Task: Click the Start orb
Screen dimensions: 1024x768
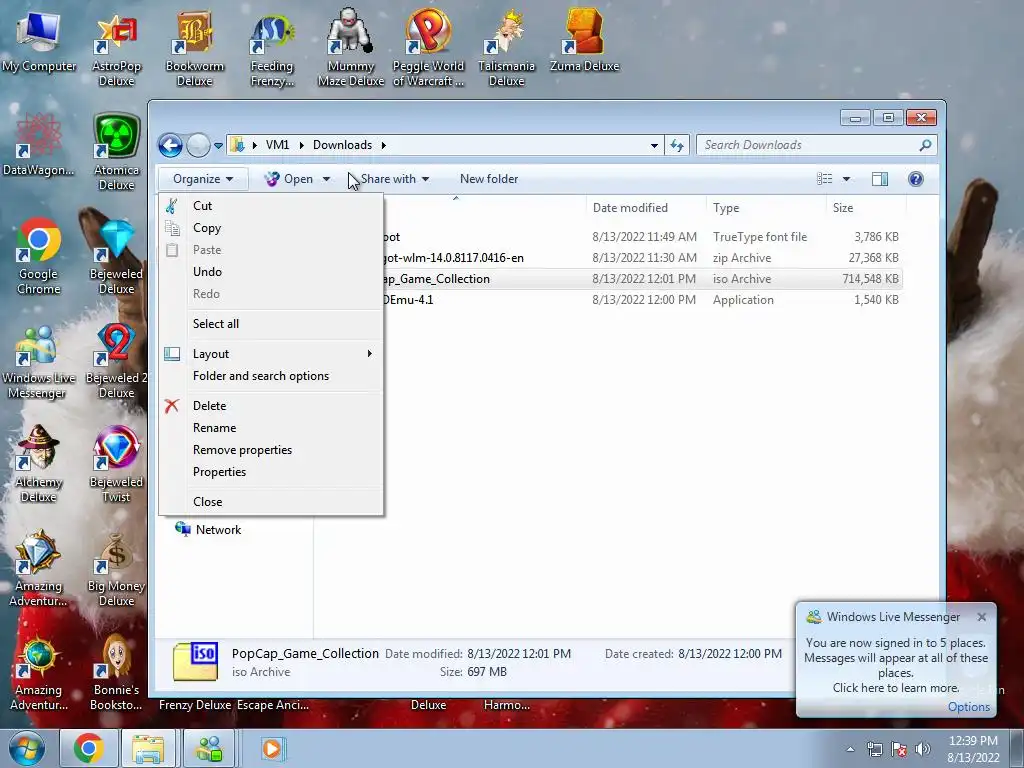Action: click(26, 748)
